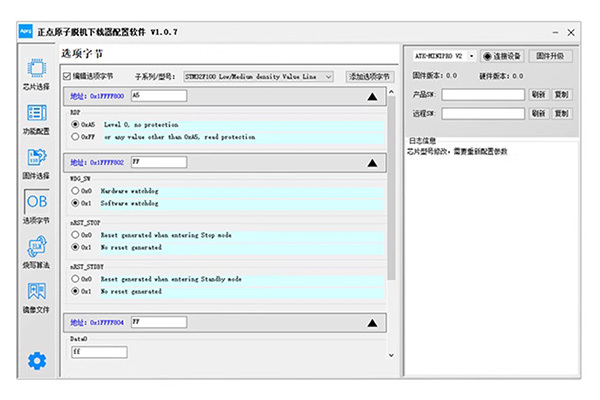Screen dimensions: 600x400
Task: Select WDG_SW 0x0 Hardware watchdog
Action: (x=76, y=189)
